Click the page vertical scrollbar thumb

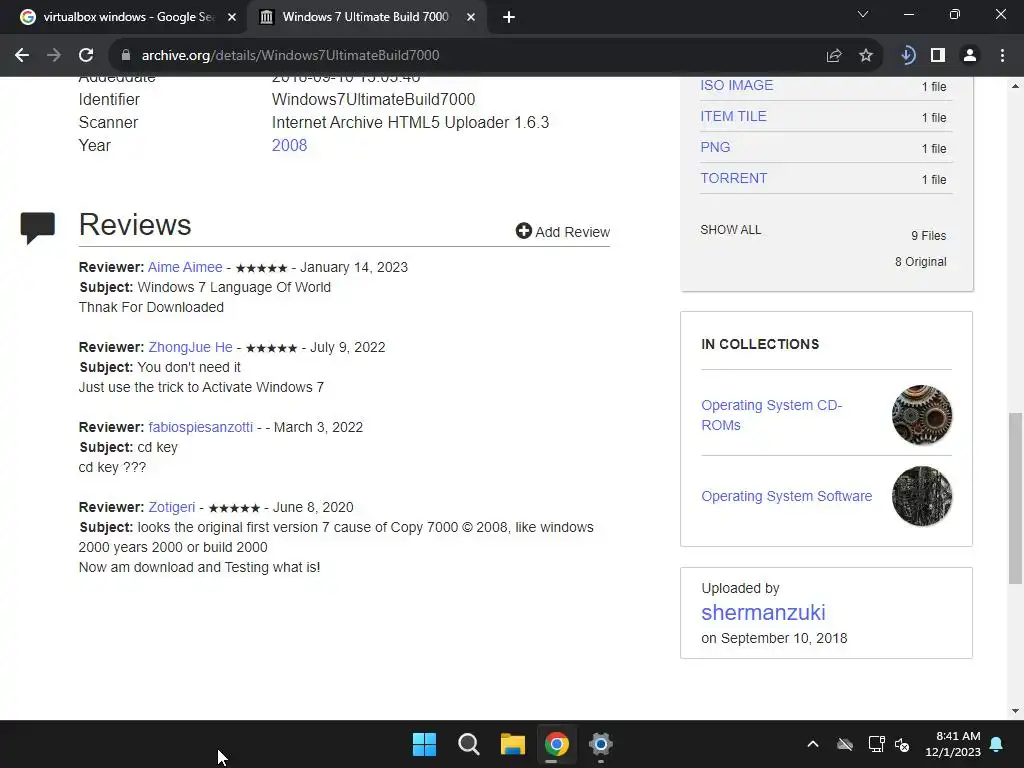click(1016, 498)
